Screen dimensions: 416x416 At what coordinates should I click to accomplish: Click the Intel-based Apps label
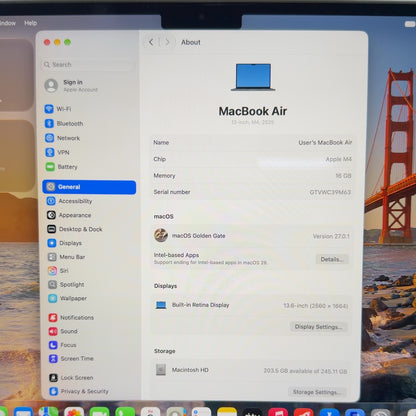coord(176,255)
